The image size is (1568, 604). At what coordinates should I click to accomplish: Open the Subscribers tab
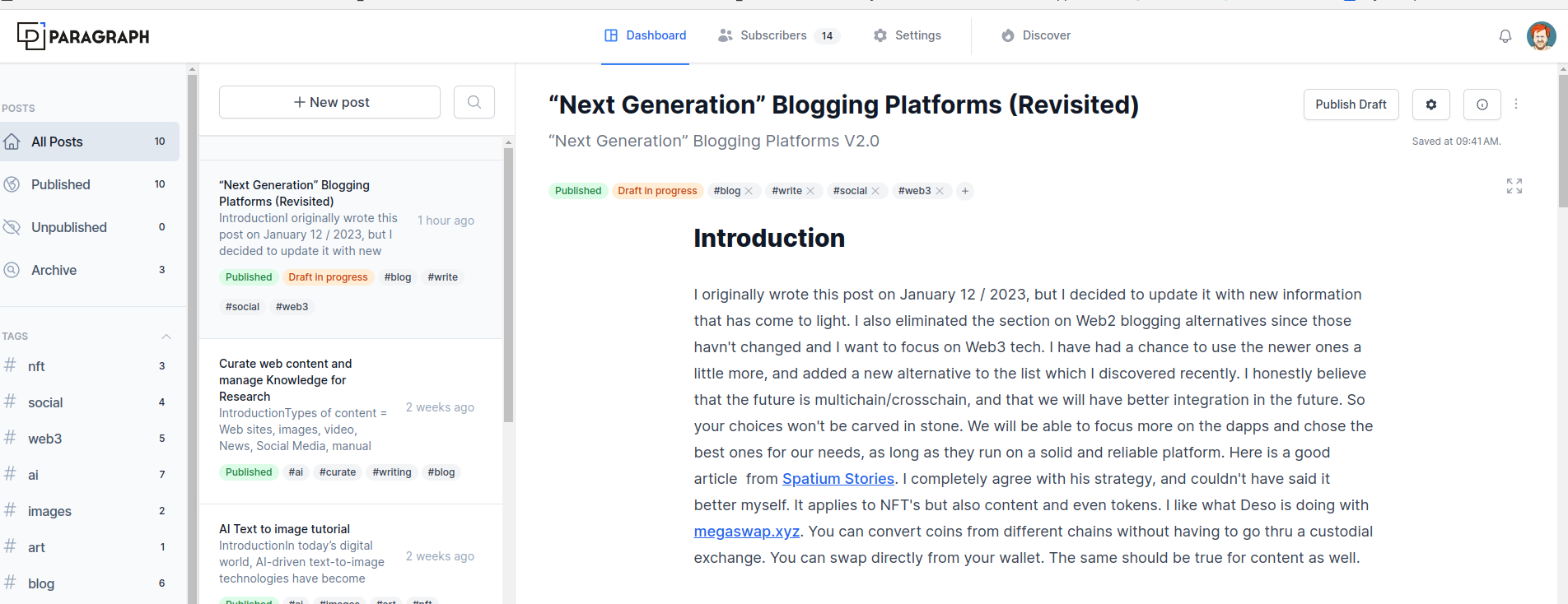point(778,35)
